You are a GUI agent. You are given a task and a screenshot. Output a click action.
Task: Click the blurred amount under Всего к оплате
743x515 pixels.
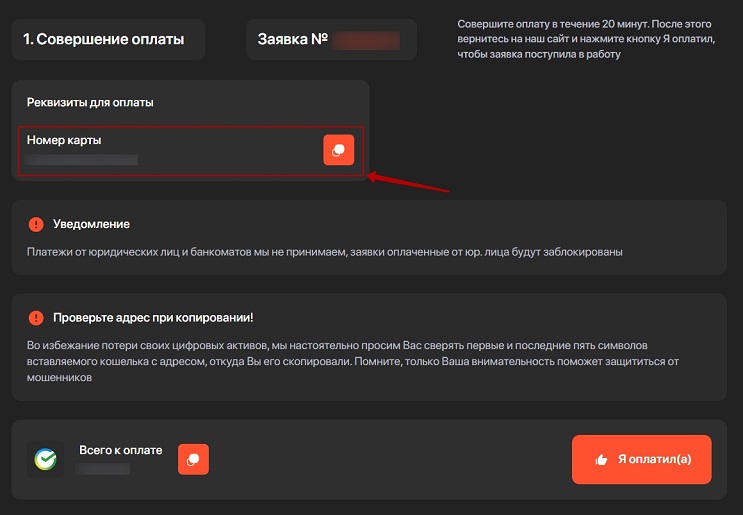[104, 468]
